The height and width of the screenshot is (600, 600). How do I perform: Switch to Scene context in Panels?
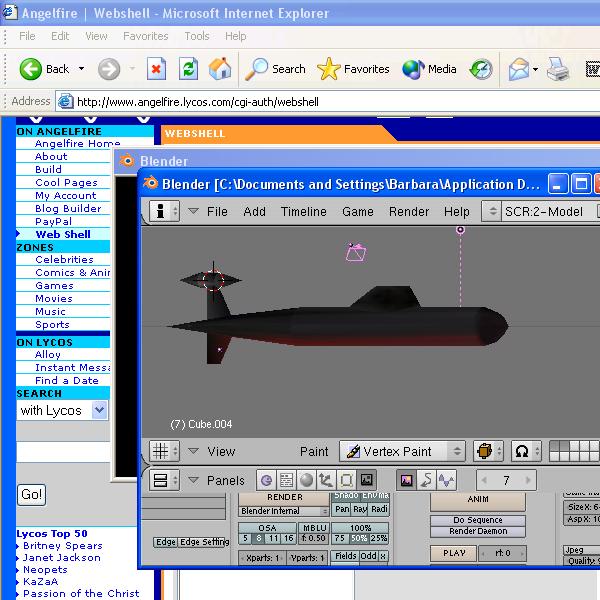pos(366,480)
